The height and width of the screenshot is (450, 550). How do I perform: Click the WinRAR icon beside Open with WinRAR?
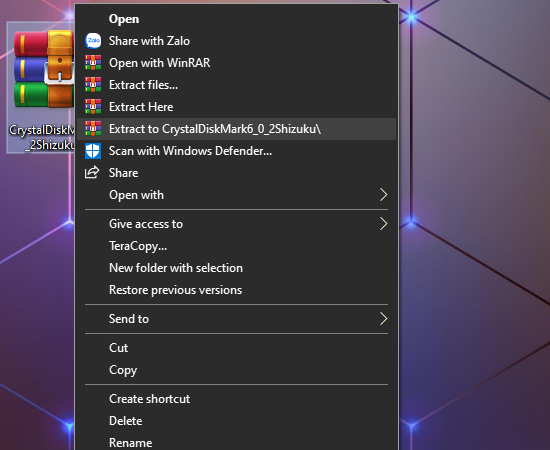click(93, 63)
